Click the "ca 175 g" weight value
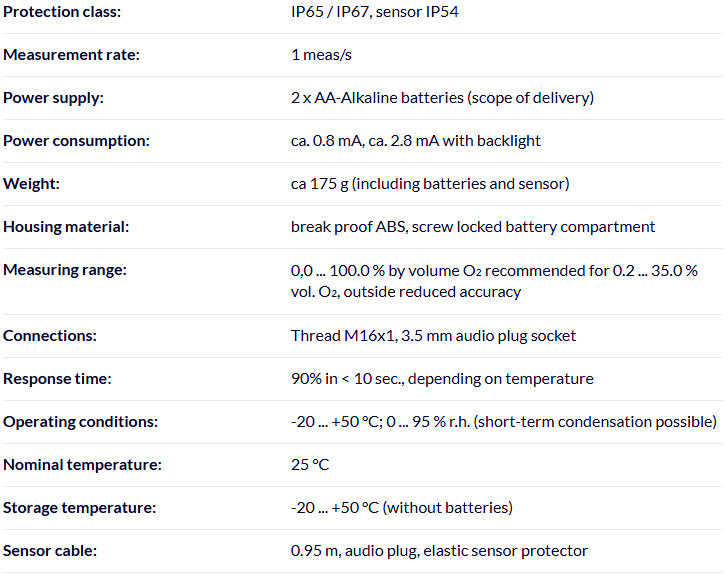This screenshot has width=727, height=575. coord(430,184)
